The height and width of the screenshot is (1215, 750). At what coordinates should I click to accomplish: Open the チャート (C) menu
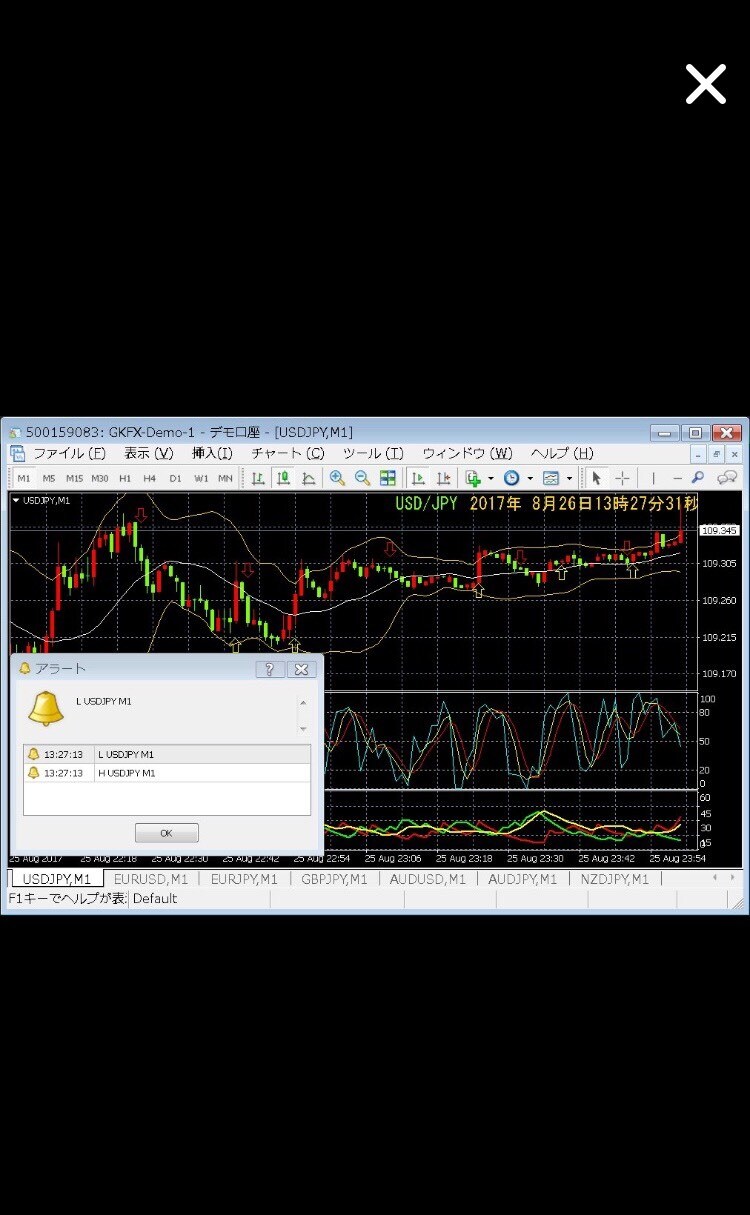[288, 453]
